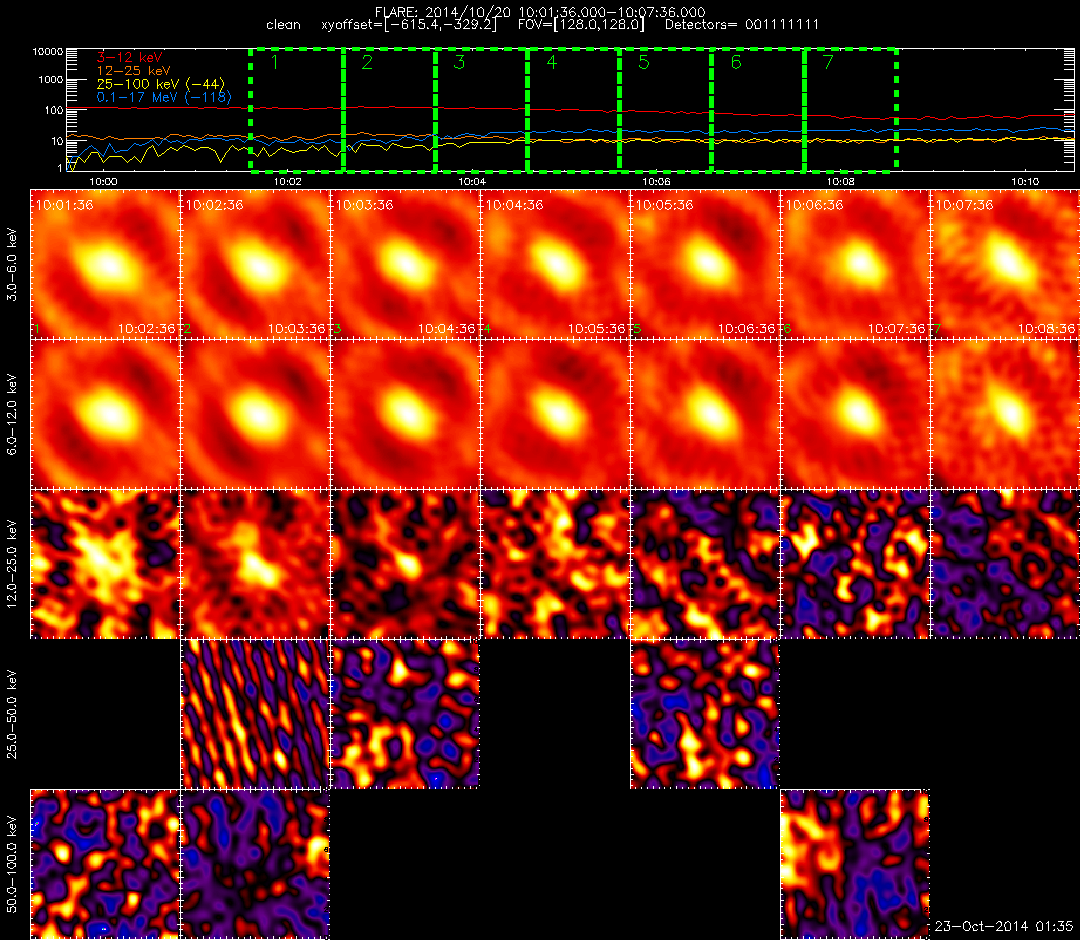Click the 23-Oct-2014 01:35 creation timestamp

[x=1004, y=927]
